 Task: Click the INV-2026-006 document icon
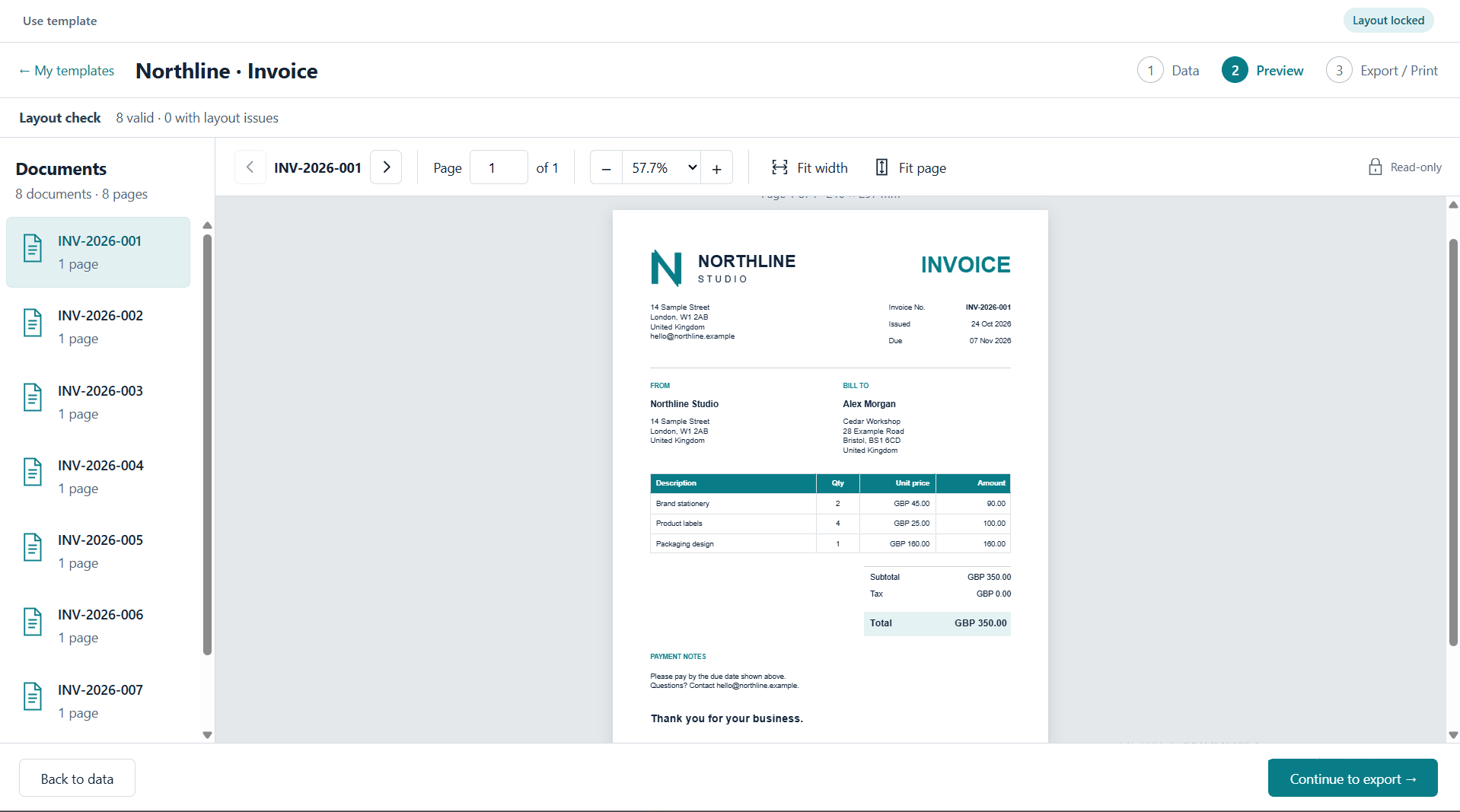tap(33, 623)
